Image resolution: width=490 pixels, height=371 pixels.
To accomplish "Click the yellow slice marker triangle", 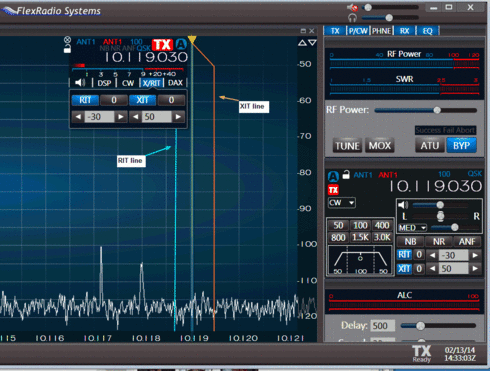I will click(192, 40).
